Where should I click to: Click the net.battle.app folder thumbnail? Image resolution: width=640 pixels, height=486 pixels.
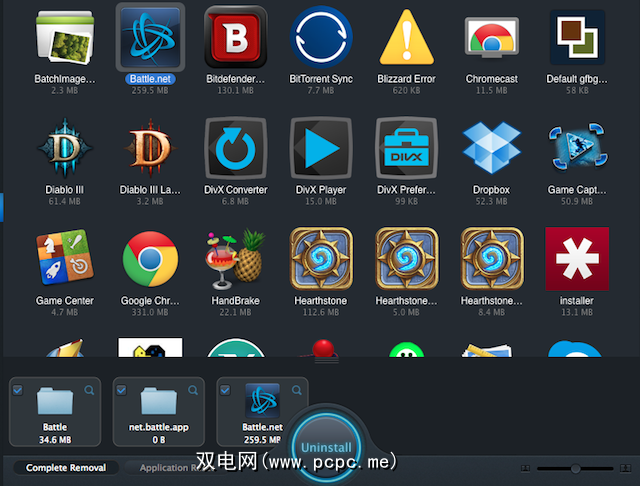tap(158, 401)
